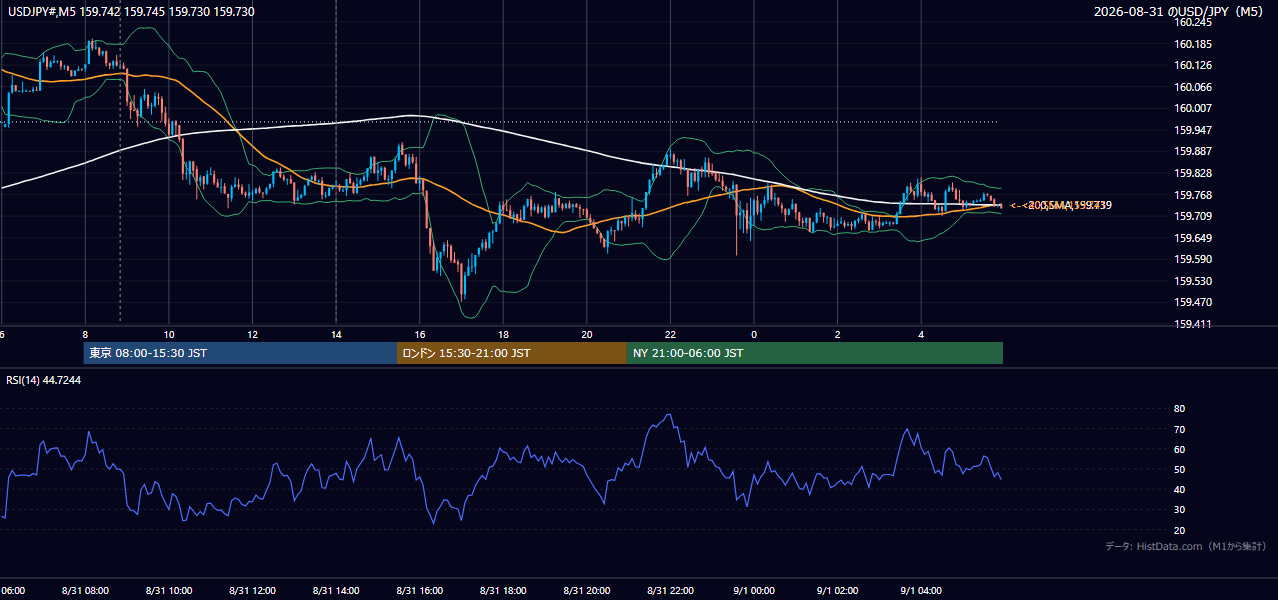Image resolution: width=1278 pixels, height=600 pixels.
Task: Click RSI scale level 50
Action: coord(1179,469)
